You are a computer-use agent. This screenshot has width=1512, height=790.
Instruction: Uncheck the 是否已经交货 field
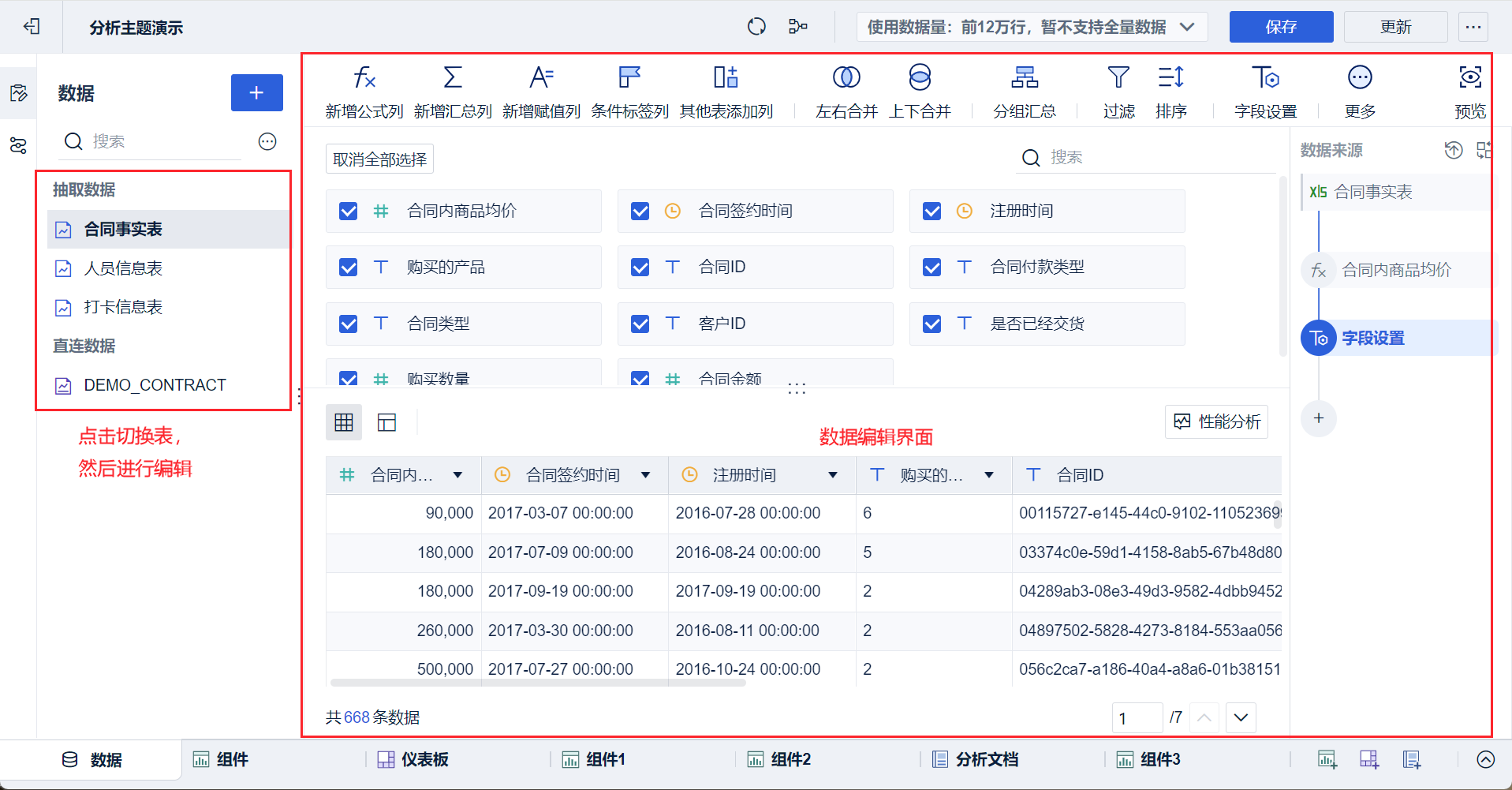pos(931,324)
